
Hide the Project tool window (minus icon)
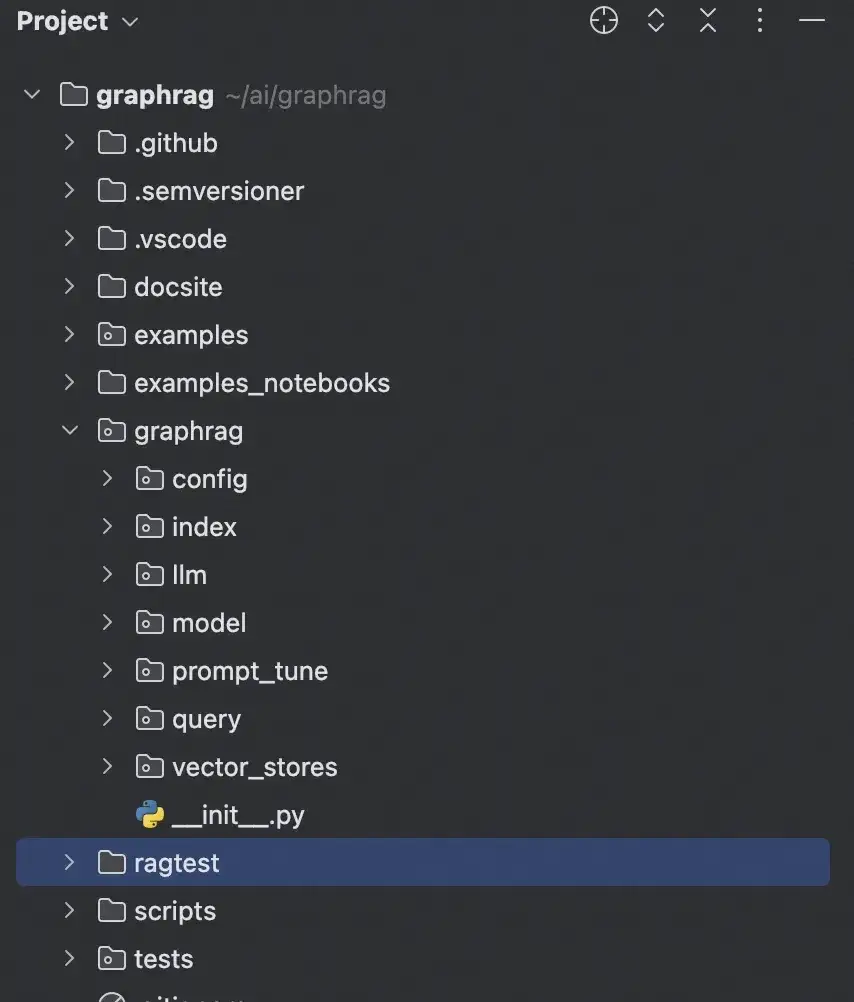pos(812,20)
